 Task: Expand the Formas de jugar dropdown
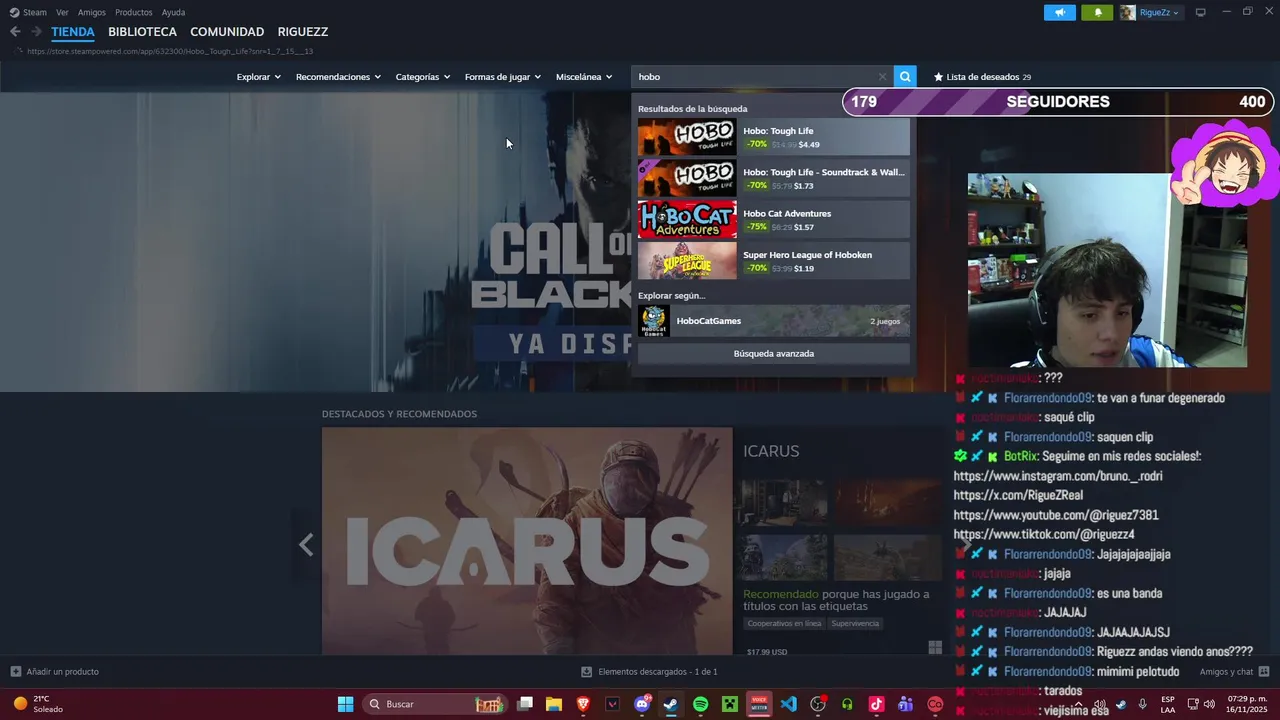[x=502, y=77]
